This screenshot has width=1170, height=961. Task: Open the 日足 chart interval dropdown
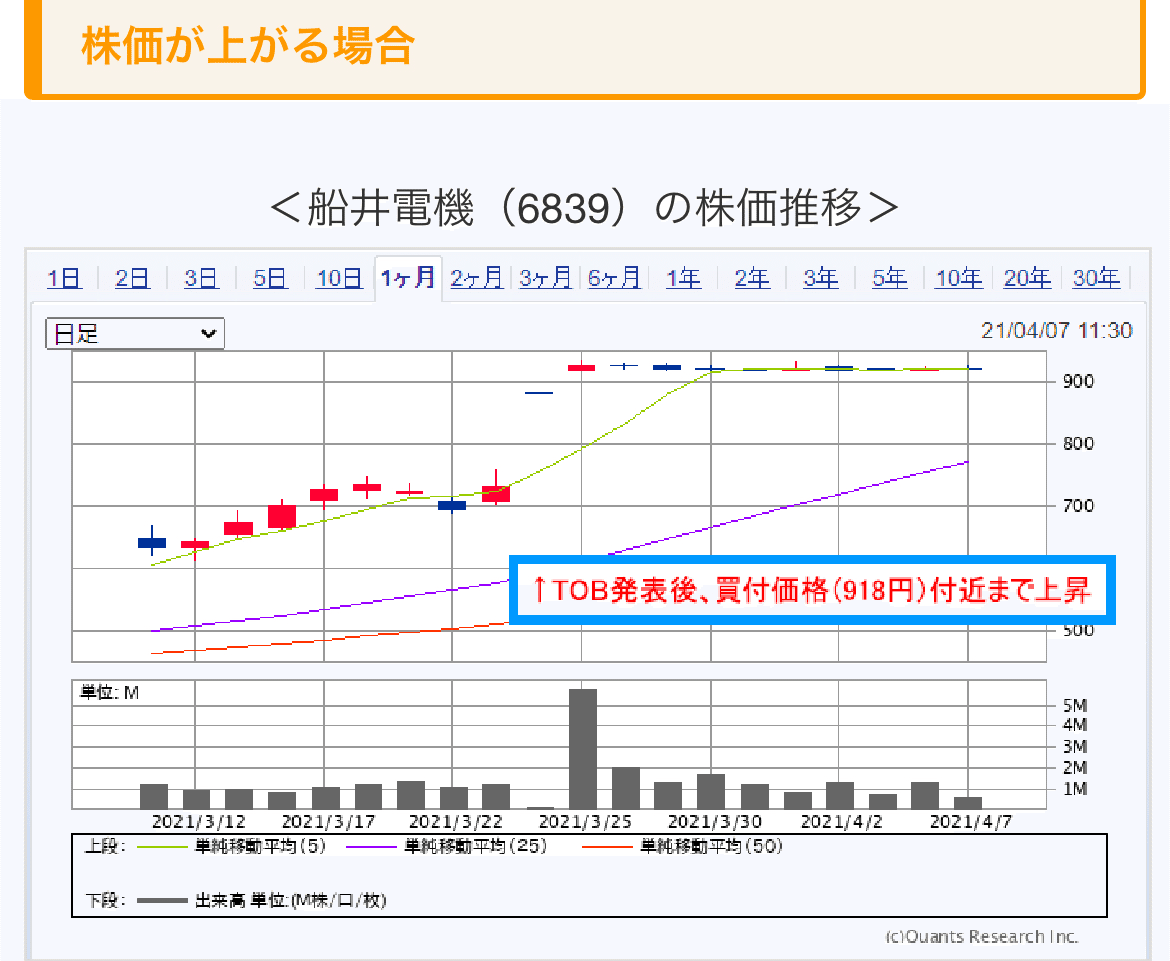point(135,333)
